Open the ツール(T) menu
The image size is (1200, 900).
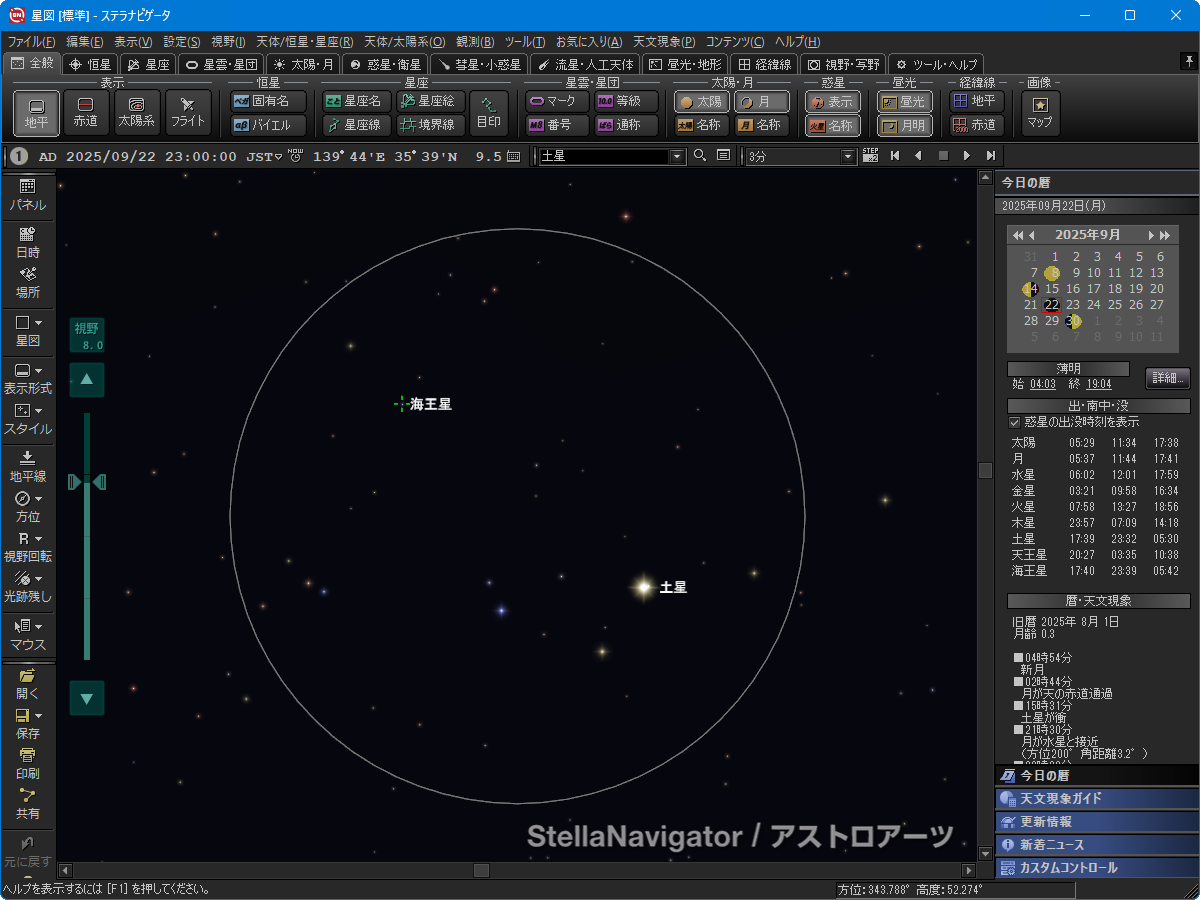tap(524, 41)
